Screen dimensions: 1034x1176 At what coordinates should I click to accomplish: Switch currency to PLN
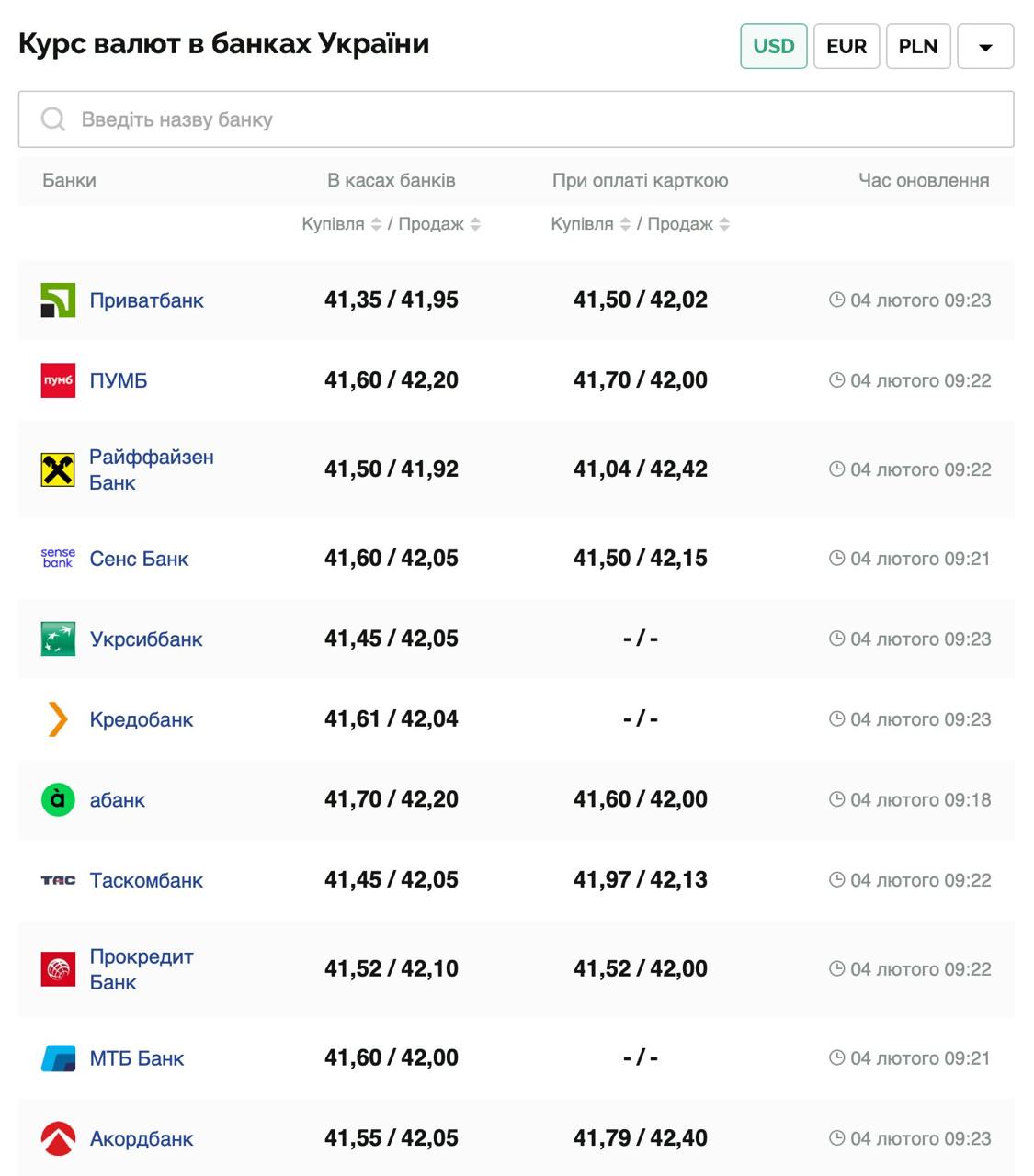pyautogui.click(x=917, y=46)
